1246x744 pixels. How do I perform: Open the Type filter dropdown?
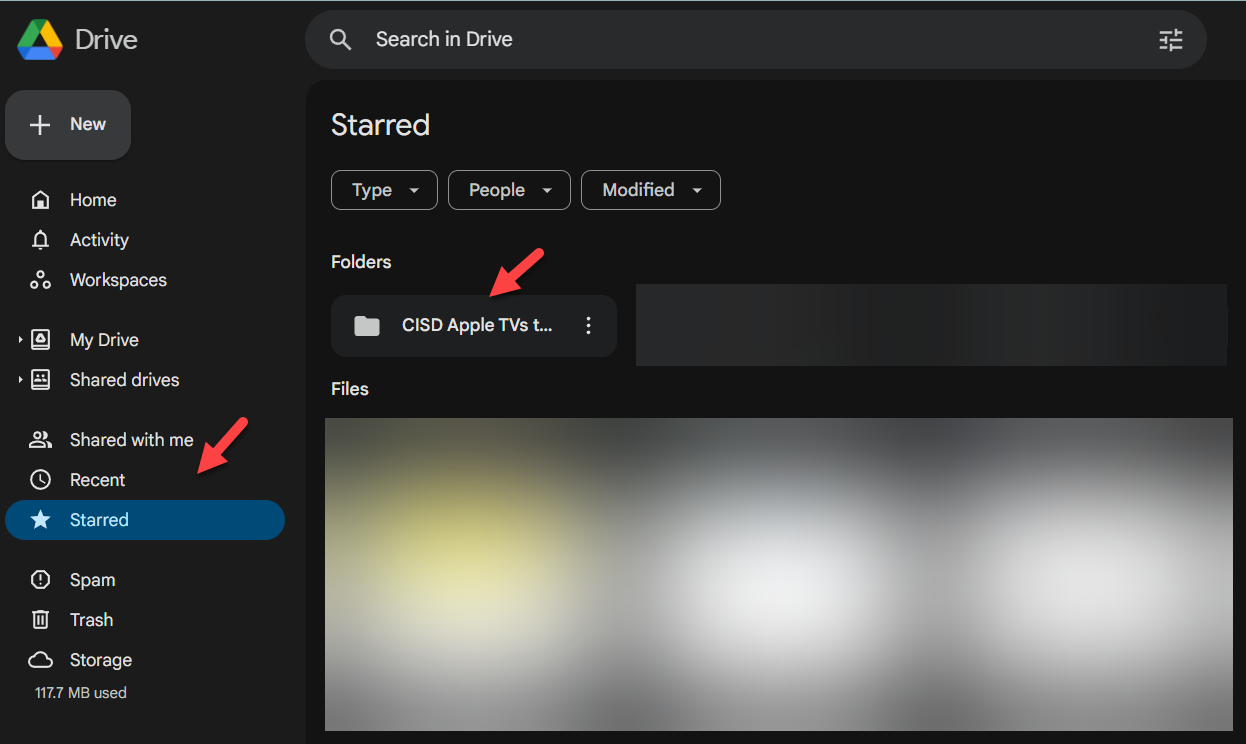384,190
